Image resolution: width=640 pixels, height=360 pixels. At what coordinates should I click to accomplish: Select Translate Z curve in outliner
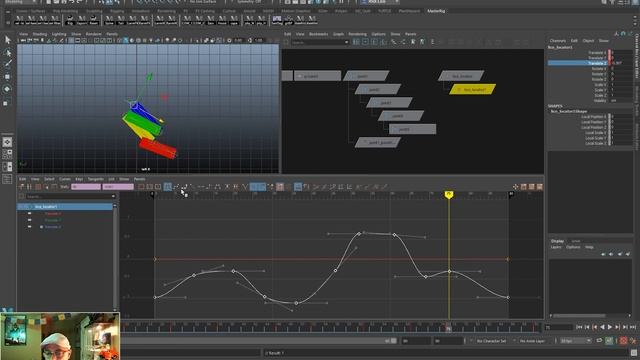pos(53,227)
